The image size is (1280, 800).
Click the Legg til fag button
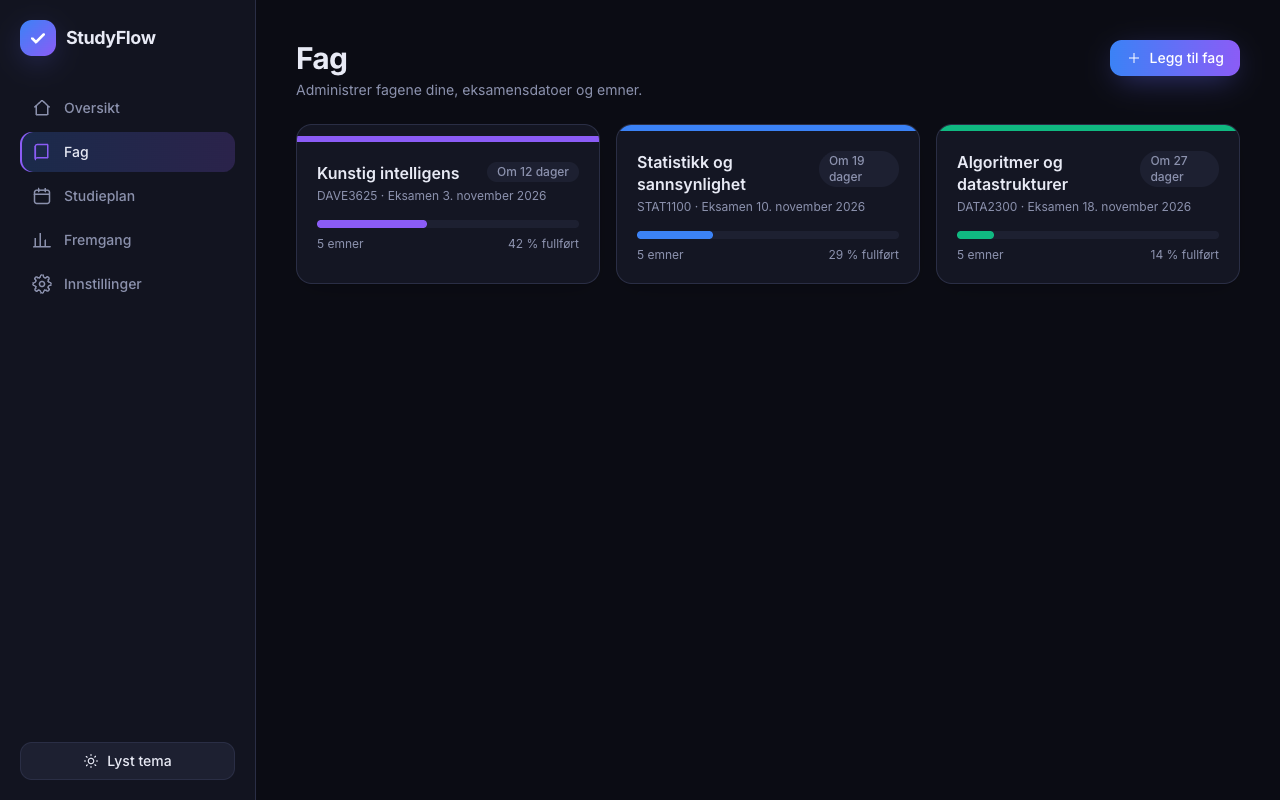(1175, 58)
